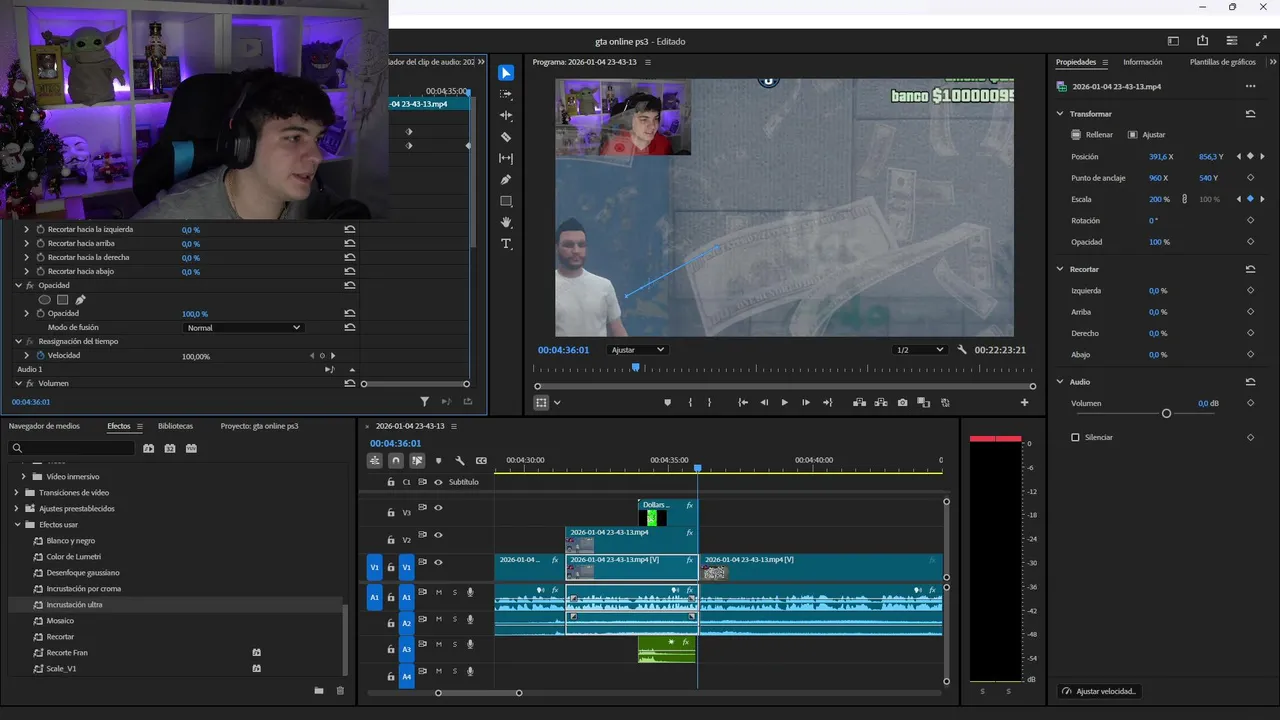Open Proyecto: gta online ps3 tab
Image resolution: width=1280 pixels, height=720 pixels.
click(259, 426)
